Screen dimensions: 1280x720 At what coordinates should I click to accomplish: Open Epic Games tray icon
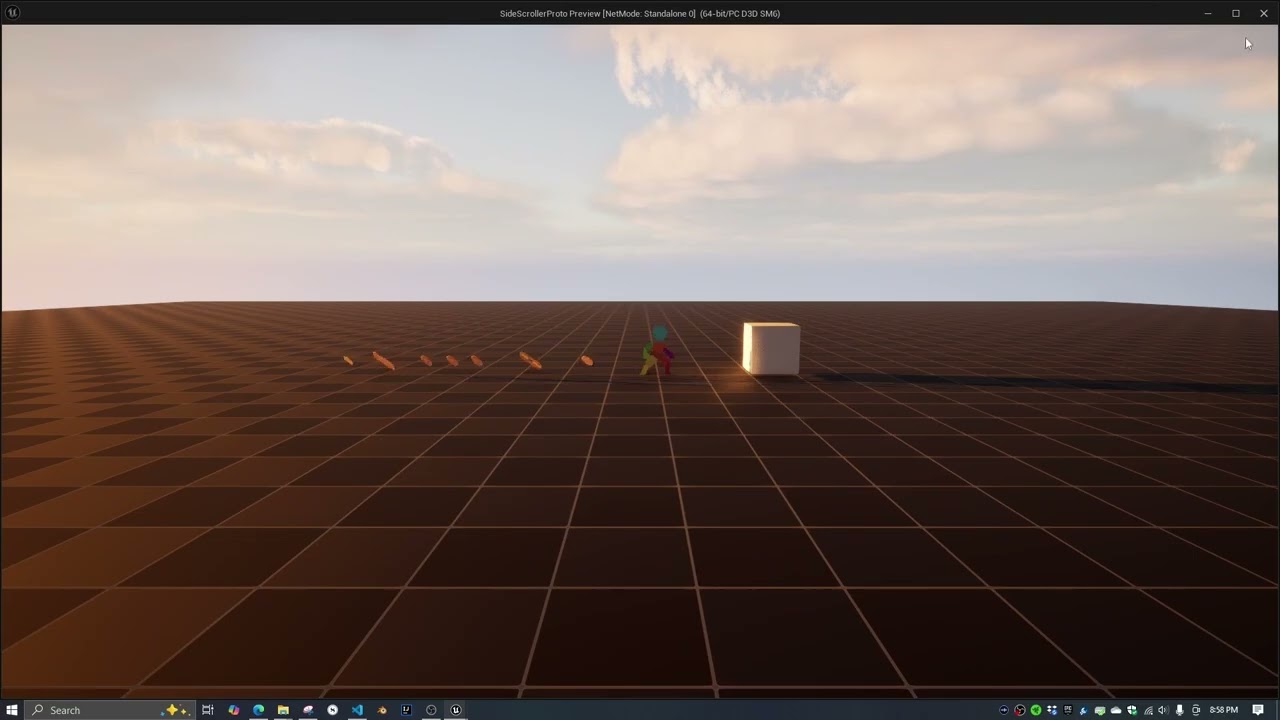[1068, 710]
